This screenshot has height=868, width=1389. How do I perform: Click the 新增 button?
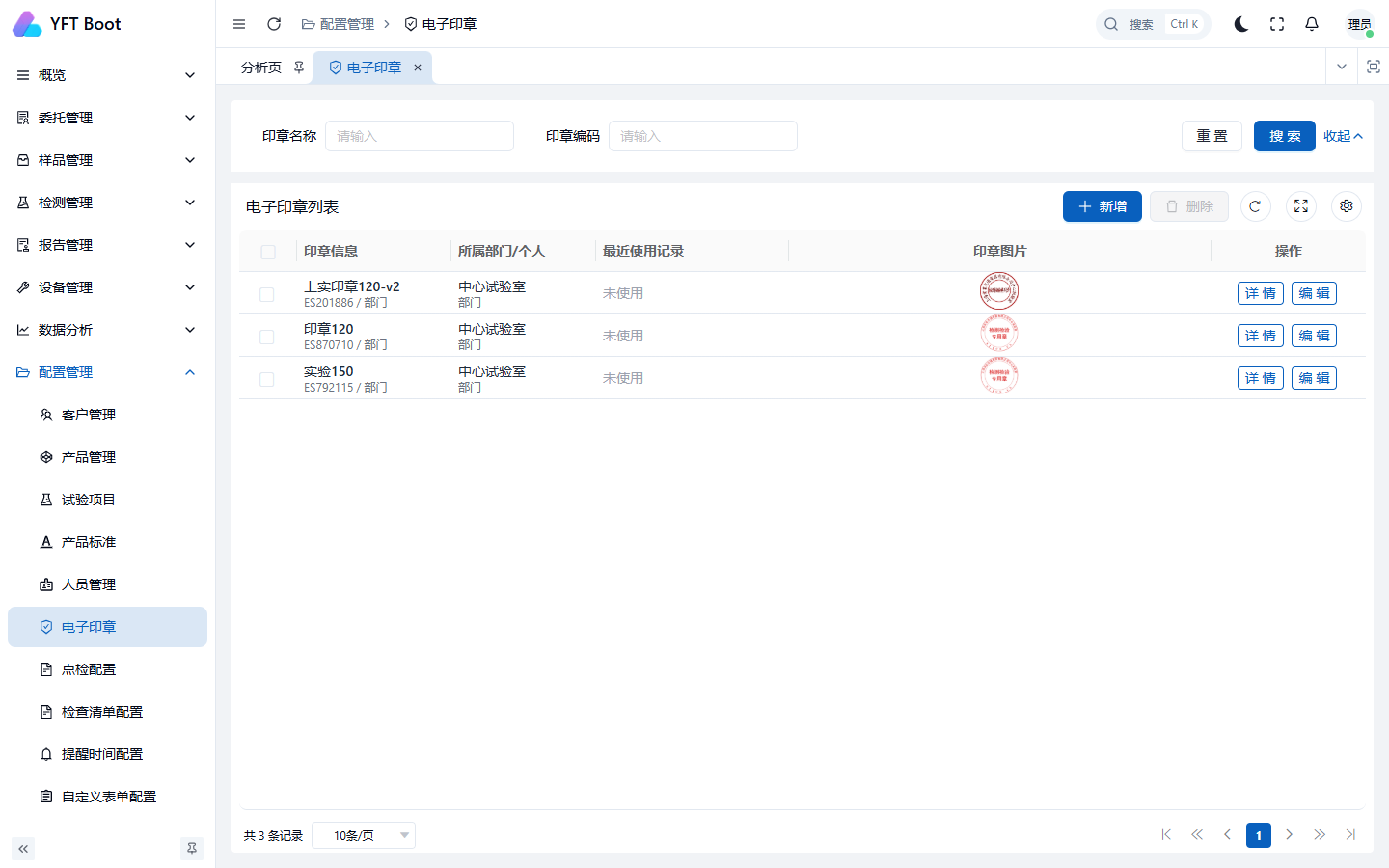pyautogui.click(x=1103, y=206)
